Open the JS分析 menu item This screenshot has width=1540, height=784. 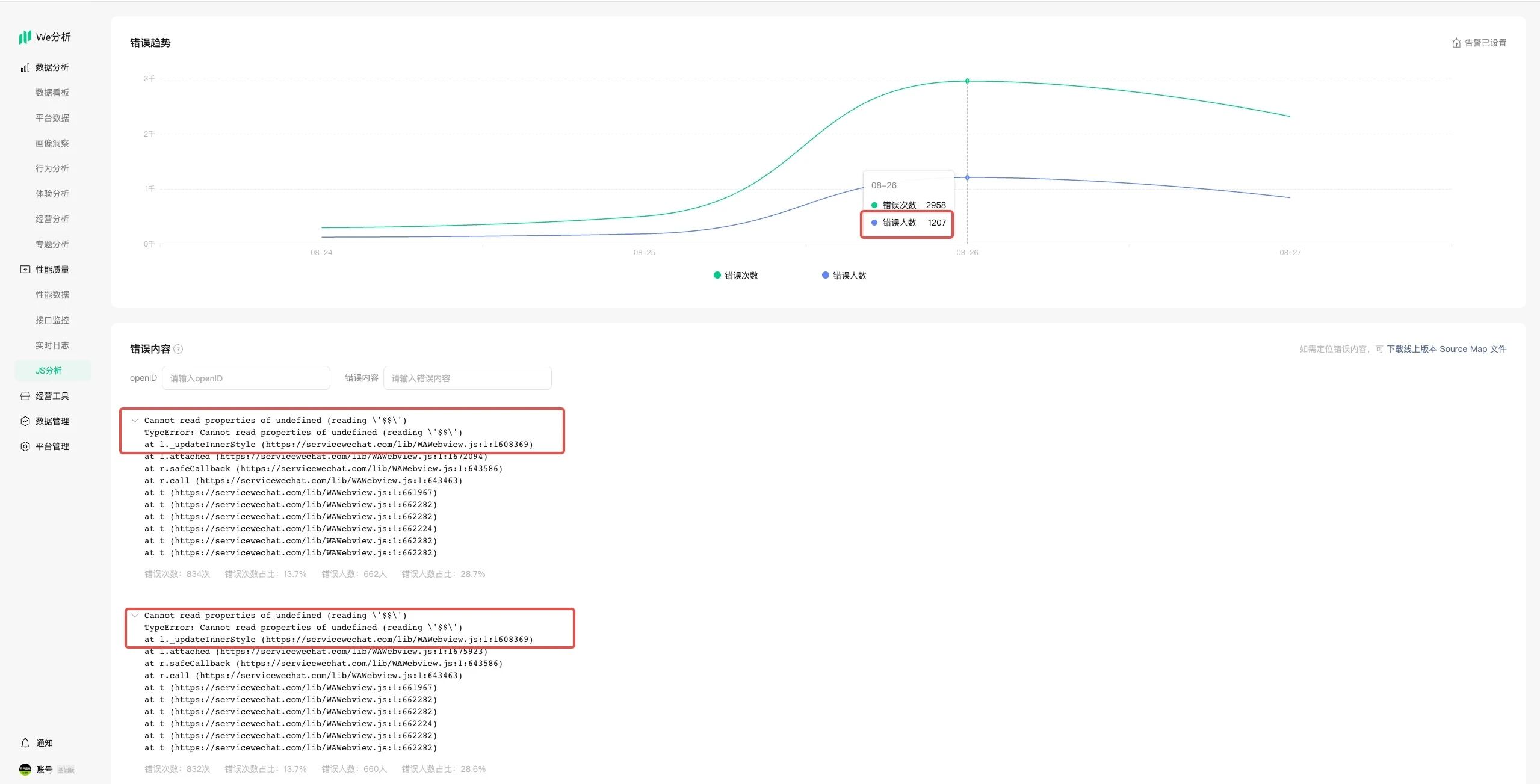click(x=48, y=371)
